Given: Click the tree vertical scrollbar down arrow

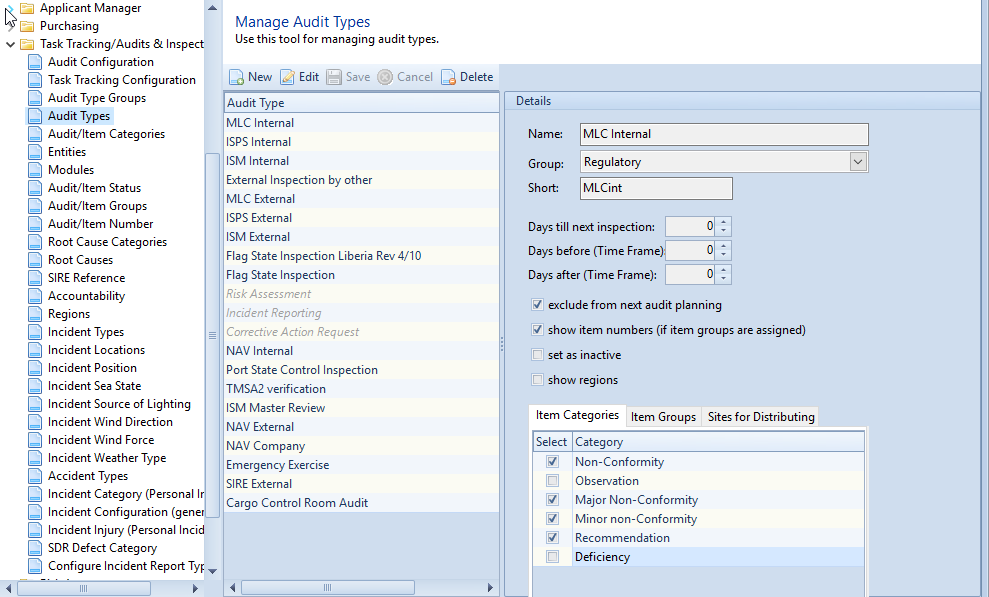Looking at the screenshot, I should pos(213,571).
